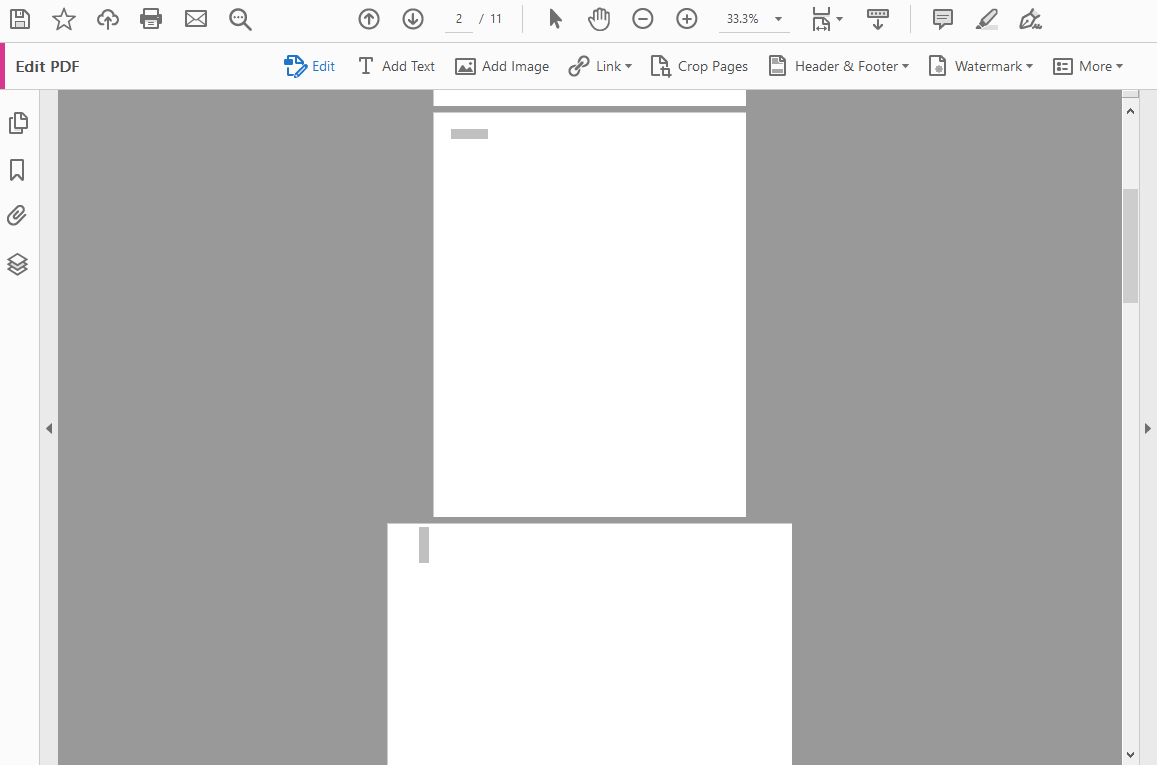Expand the More options menu
Screen dimensions: 1157x765
pos(1088,66)
